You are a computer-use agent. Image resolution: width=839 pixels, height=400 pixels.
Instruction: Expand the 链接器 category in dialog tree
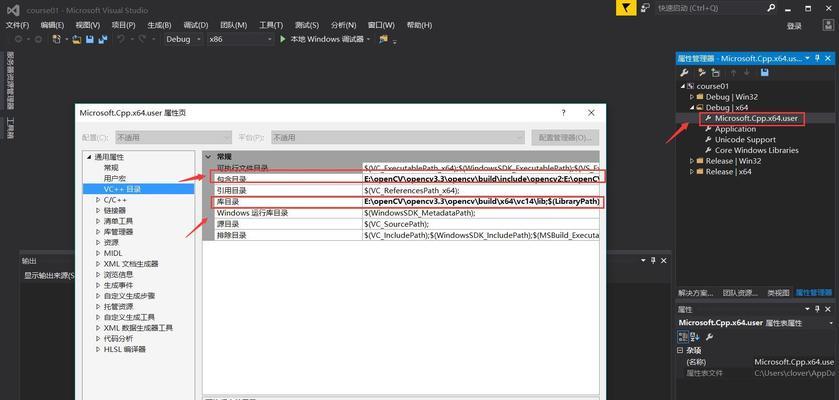click(98, 210)
